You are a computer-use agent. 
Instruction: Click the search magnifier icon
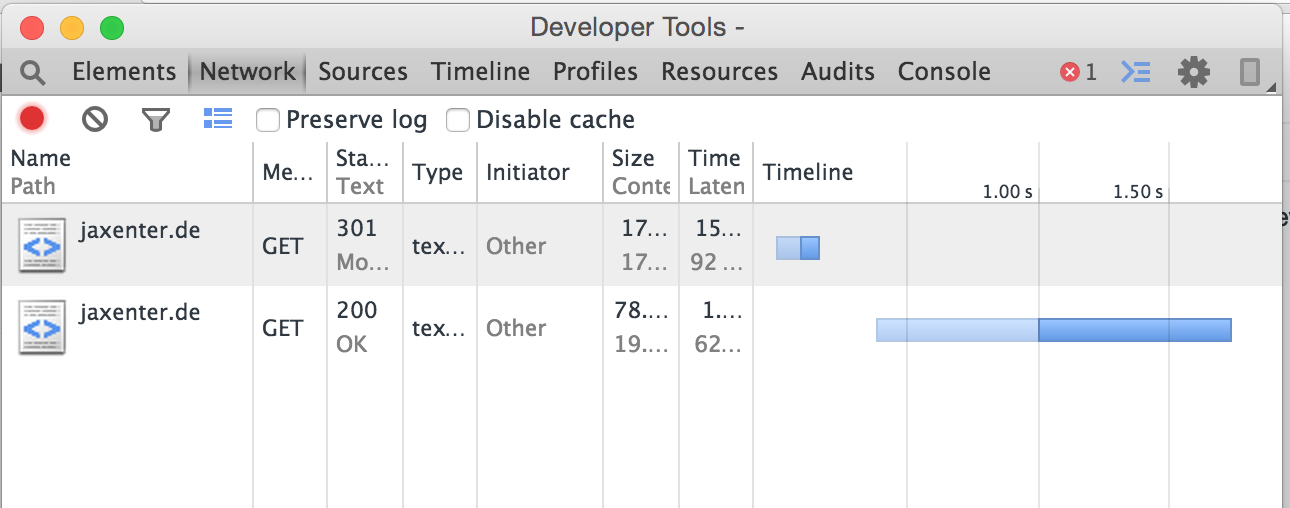pos(33,72)
